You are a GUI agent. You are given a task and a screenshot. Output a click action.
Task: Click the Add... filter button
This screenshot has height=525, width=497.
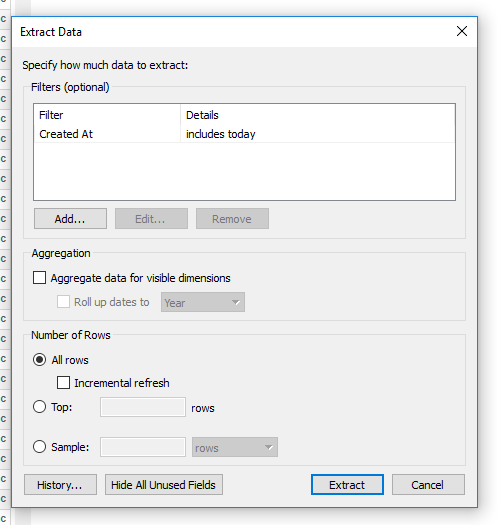(x=70, y=219)
